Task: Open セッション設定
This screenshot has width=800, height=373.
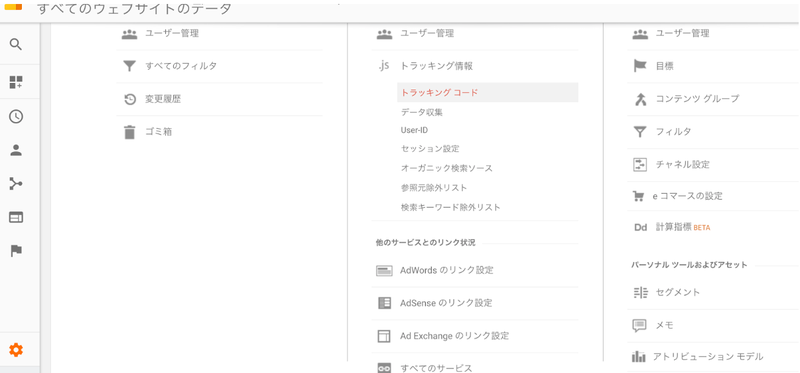Action: point(430,148)
